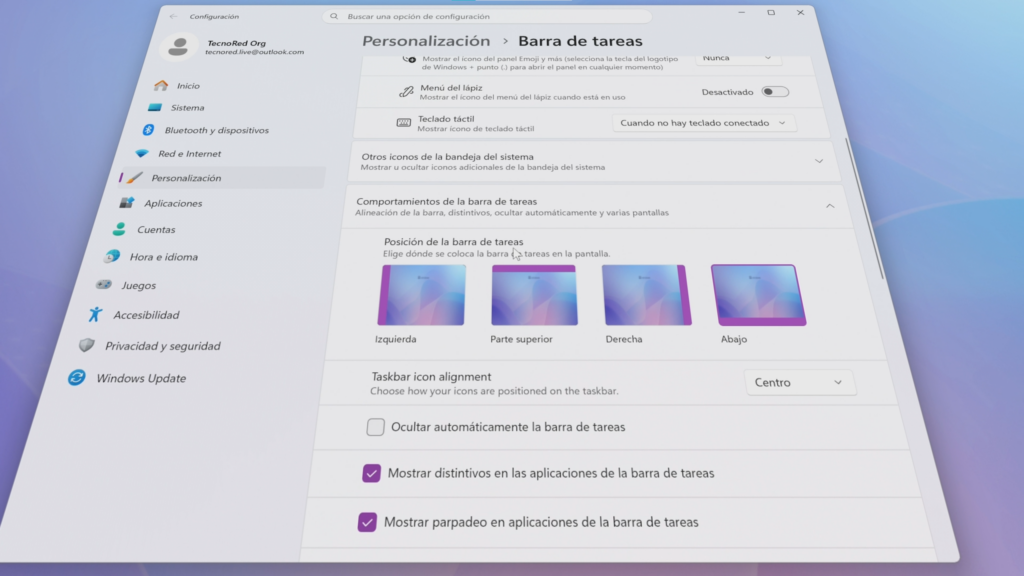The width and height of the screenshot is (1024, 576).
Task: Toggle the Menú del lápiz switch
Action: 775,92
